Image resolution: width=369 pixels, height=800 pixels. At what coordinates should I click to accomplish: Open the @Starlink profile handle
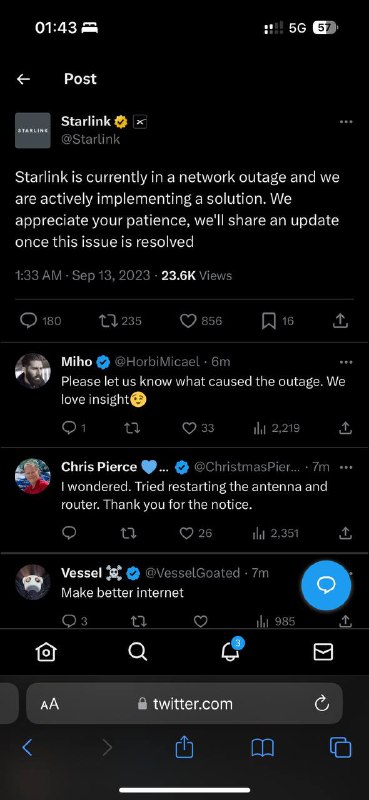point(90,139)
